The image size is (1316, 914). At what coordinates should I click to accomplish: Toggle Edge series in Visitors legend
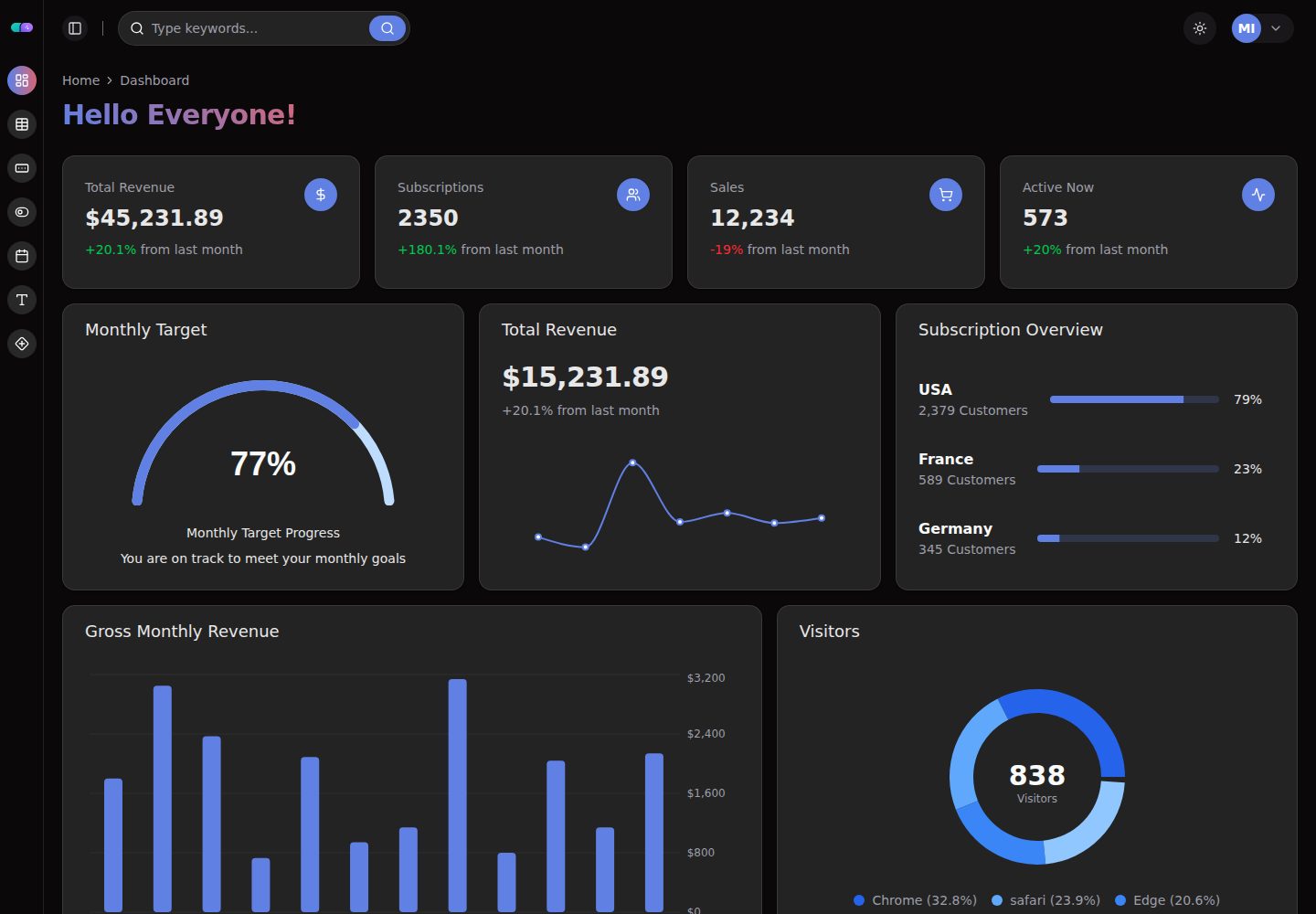coord(1167,900)
